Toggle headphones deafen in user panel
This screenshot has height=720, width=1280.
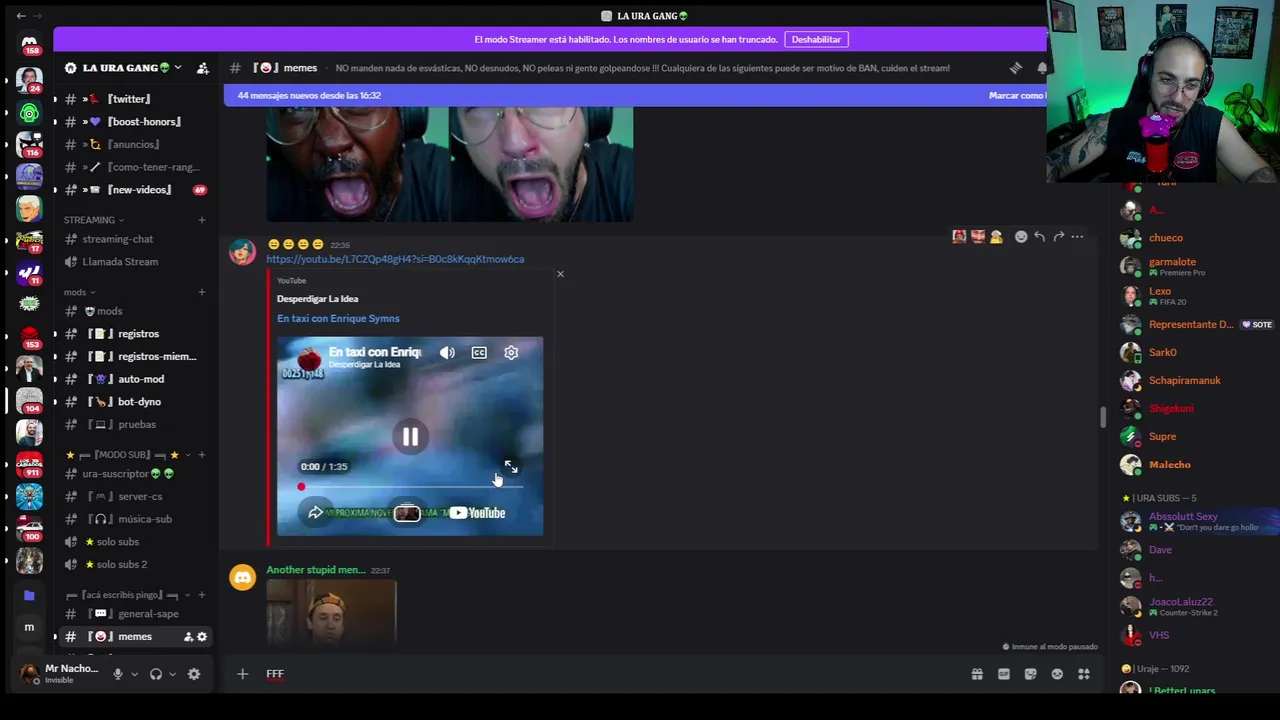[x=155, y=674]
